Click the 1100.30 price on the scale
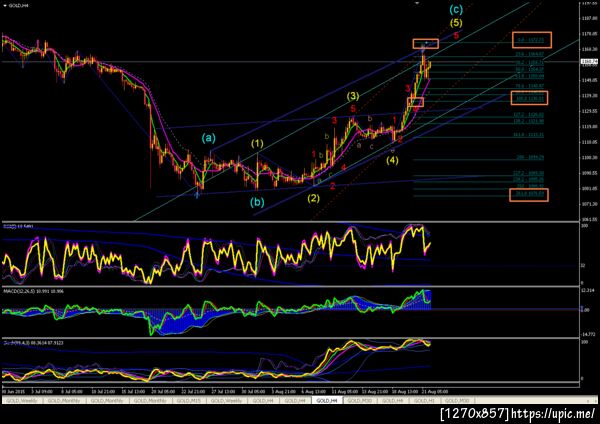The height and width of the screenshot is (424, 600). (589, 158)
